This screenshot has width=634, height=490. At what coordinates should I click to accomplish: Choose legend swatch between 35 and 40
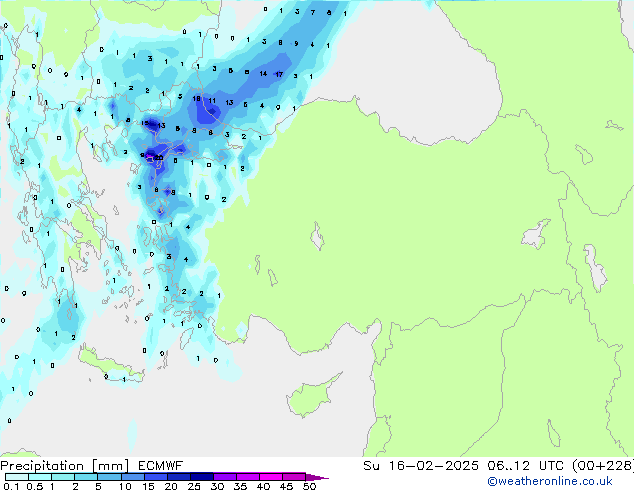[248, 477]
